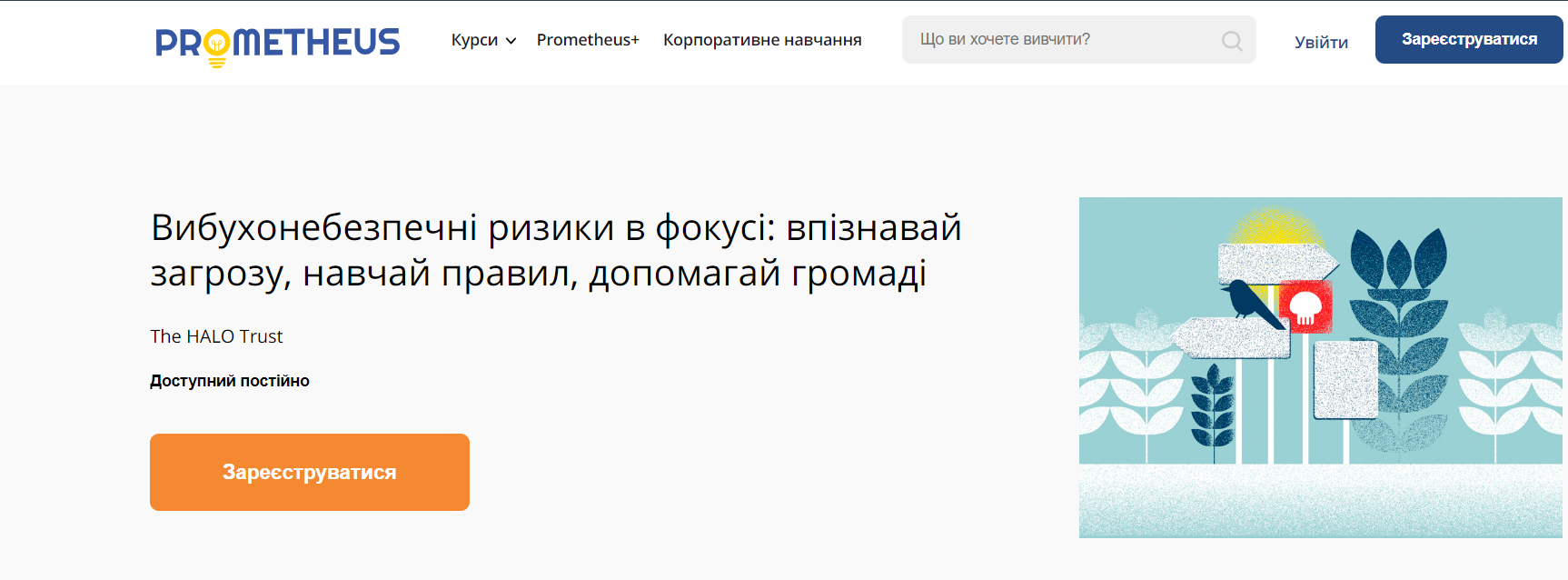This screenshot has height=580, width=1568.
Task: Click the Увійти login link
Action: (1321, 42)
